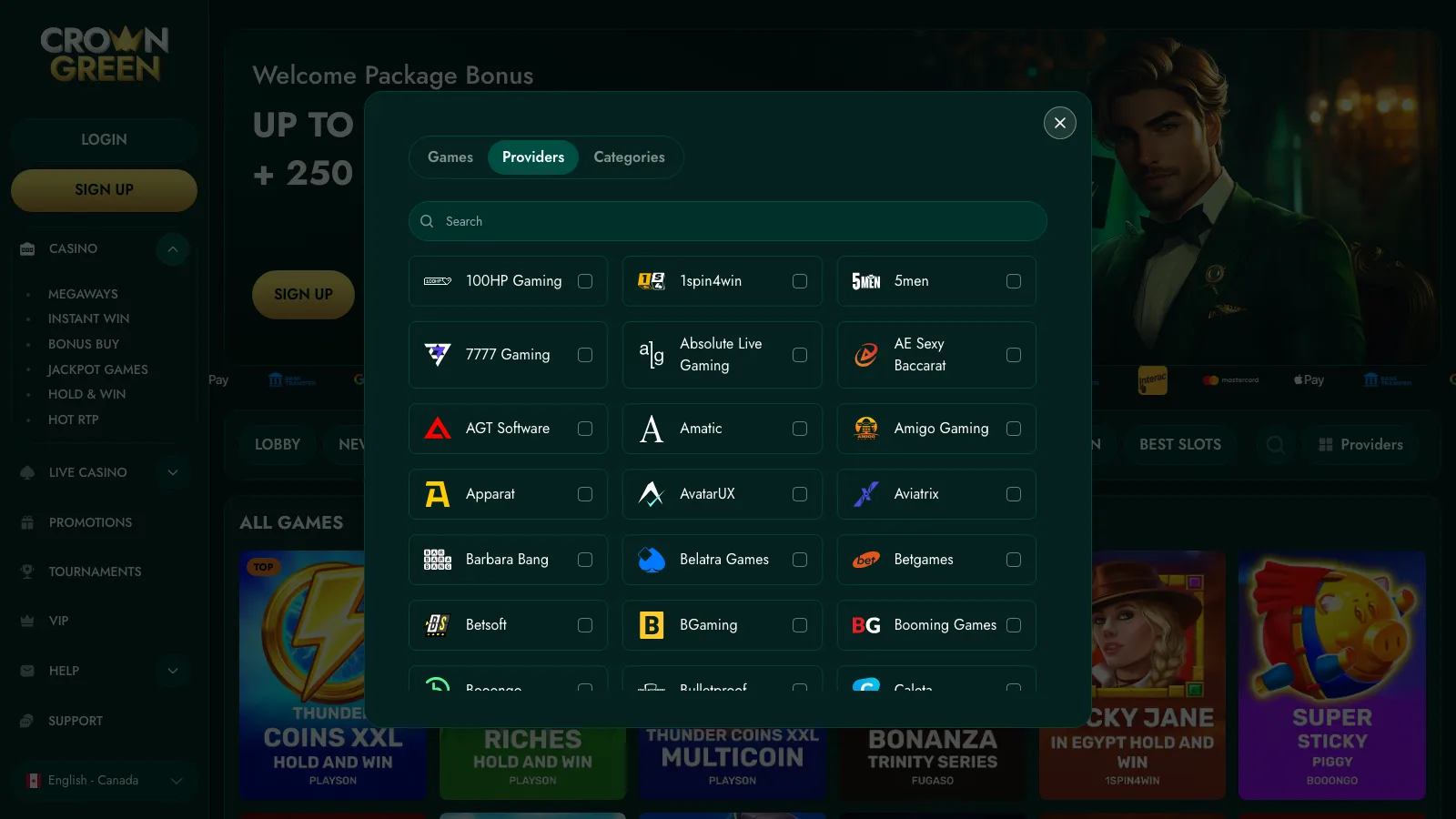Switch to the Categories tab
This screenshot has height=819, width=1456.
(629, 157)
